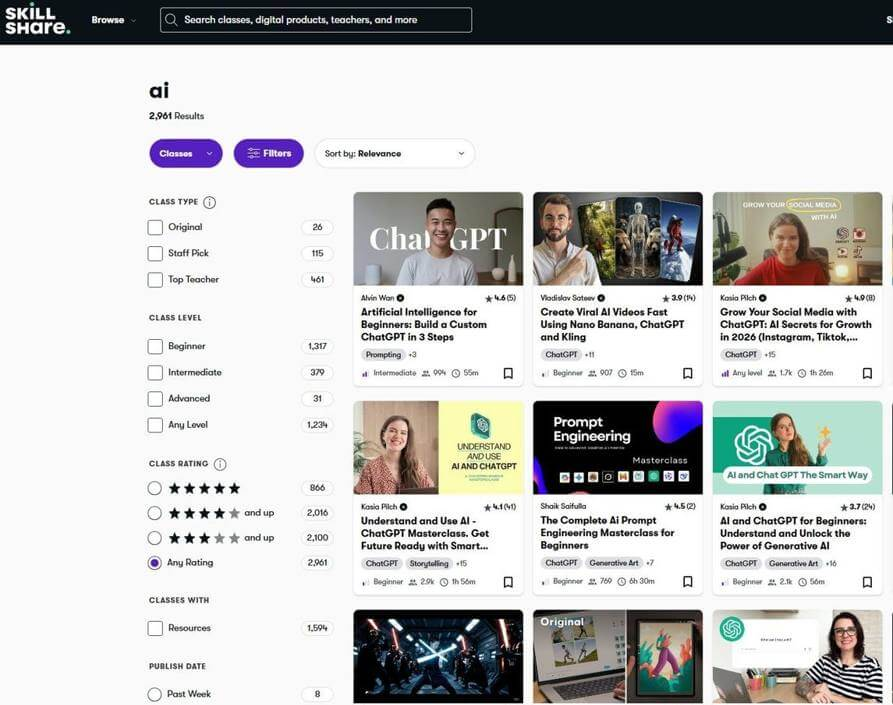
Task: Click the clock icon beside 6h 30m
Action: (x=622, y=581)
